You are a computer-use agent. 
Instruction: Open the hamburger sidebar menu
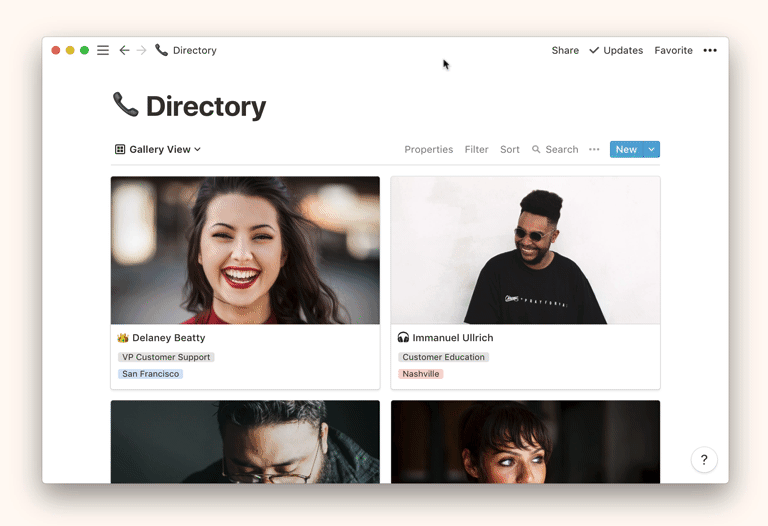tap(103, 50)
